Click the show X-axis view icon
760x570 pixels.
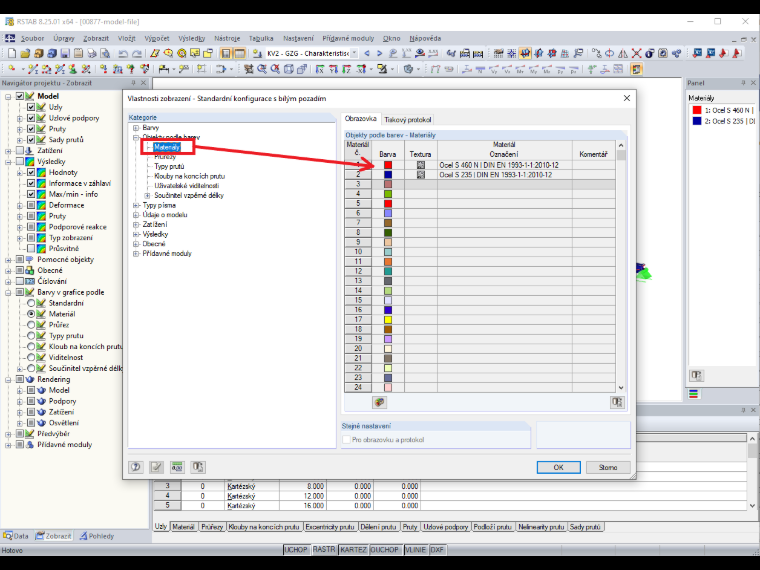click(320, 69)
